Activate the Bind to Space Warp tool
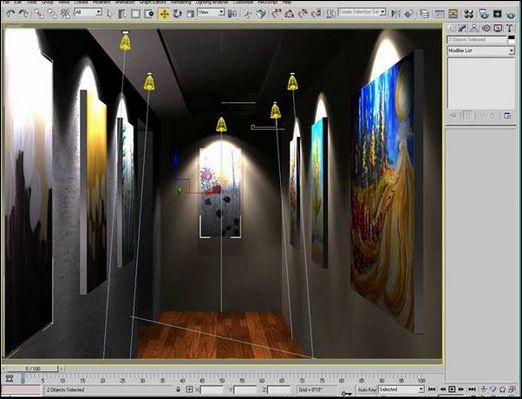 click(x=65, y=13)
